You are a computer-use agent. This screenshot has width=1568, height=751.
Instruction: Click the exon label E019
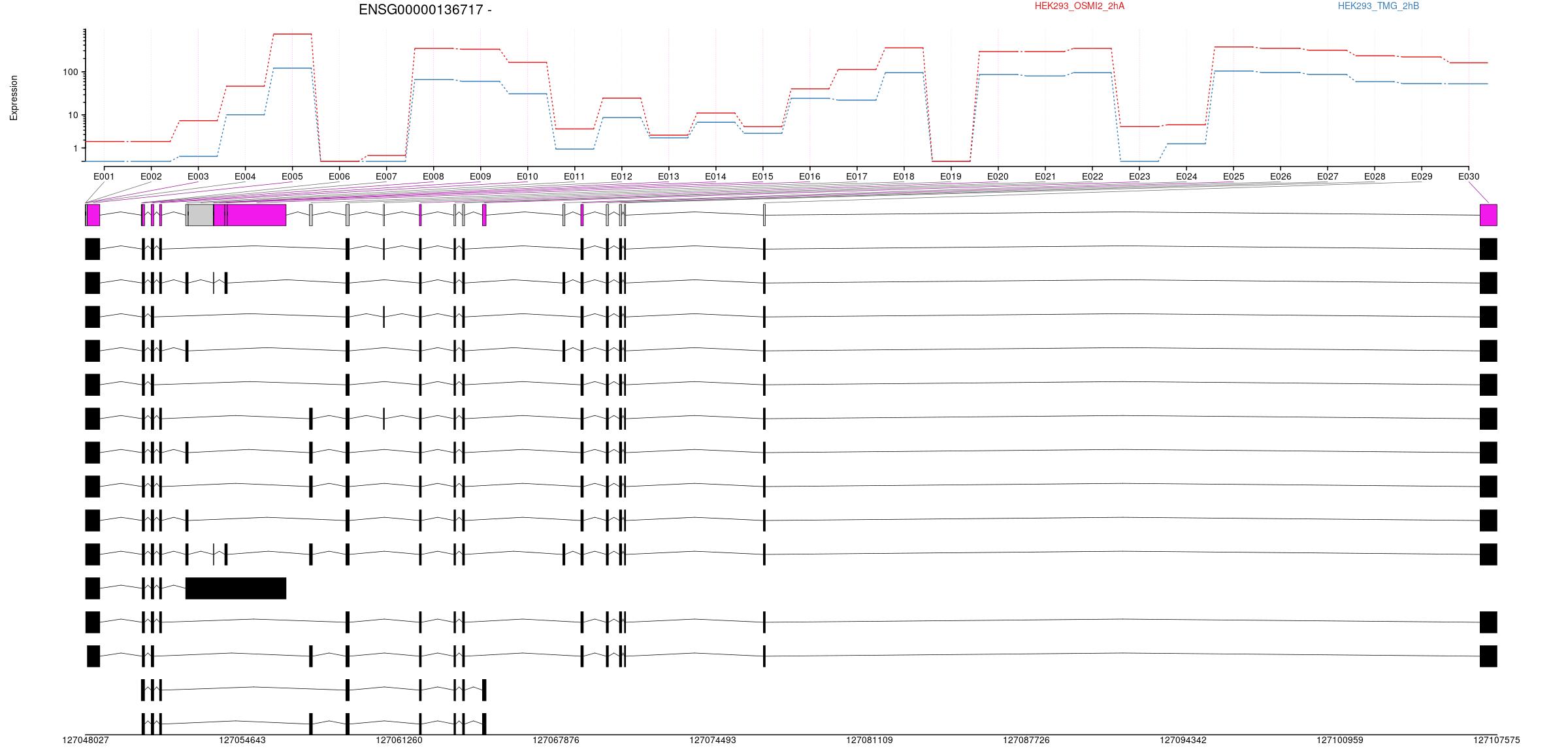click(x=951, y=176)
